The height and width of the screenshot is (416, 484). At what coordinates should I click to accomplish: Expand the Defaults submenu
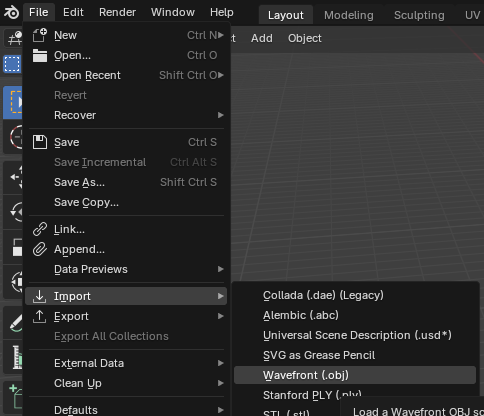click(x=126, y=410)
